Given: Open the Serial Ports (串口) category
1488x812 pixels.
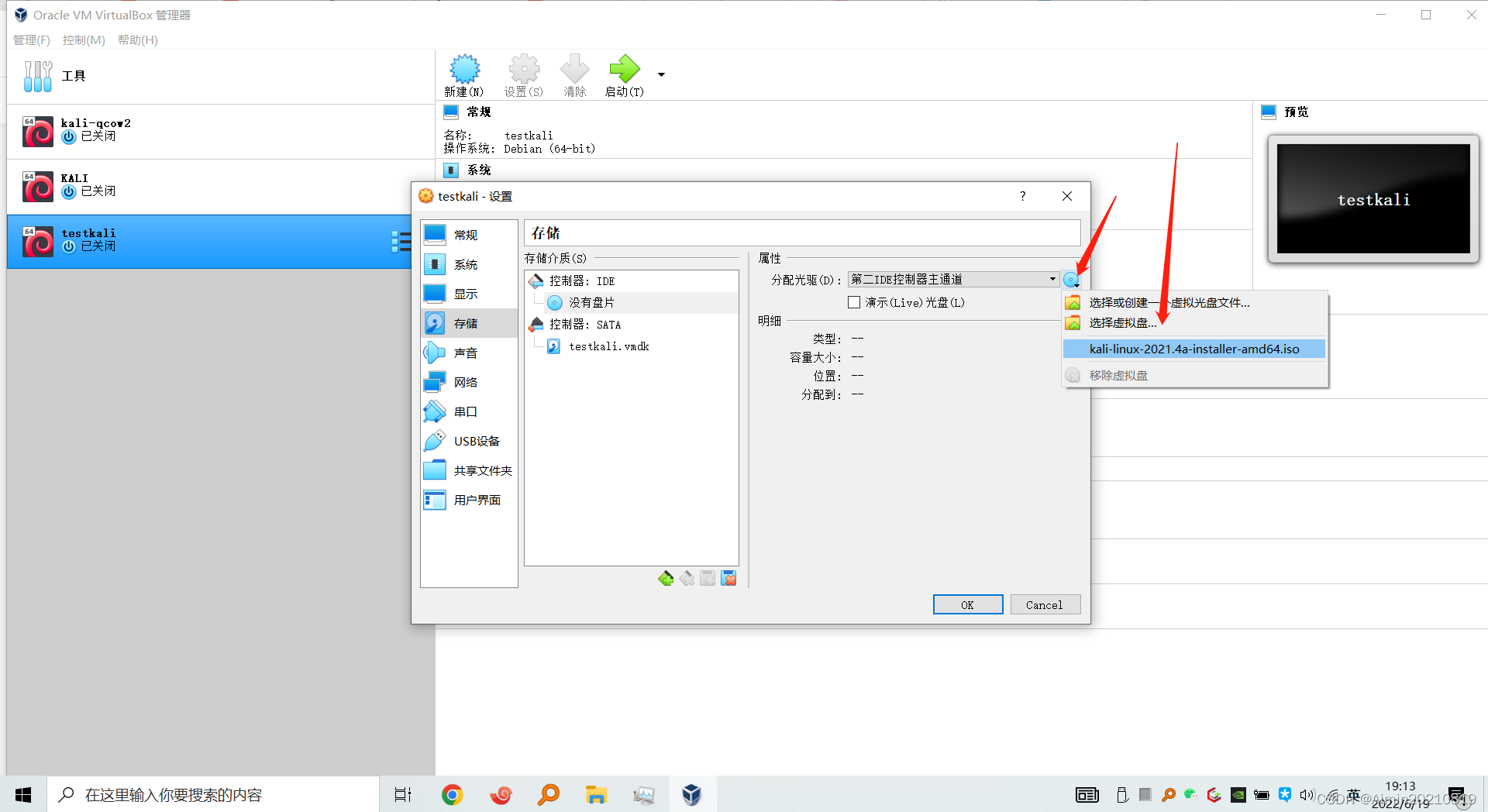Looking at the screenshot, I should click(x=469, y=411).
